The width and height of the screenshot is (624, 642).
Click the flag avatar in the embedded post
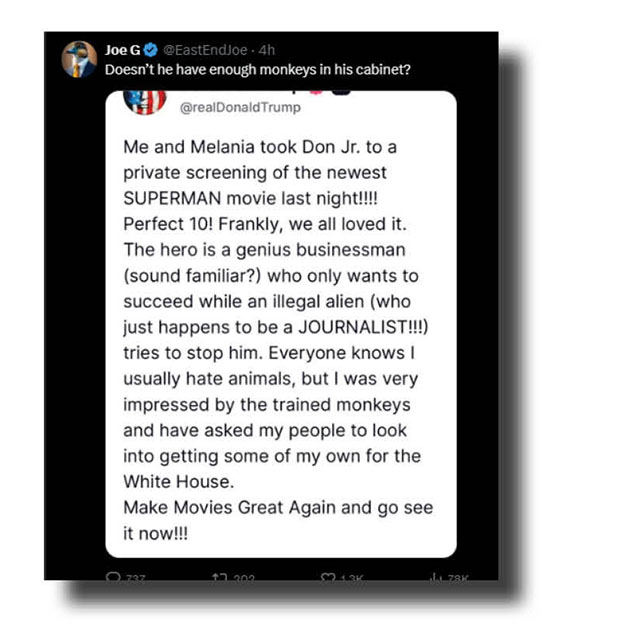tap(145, 100)
